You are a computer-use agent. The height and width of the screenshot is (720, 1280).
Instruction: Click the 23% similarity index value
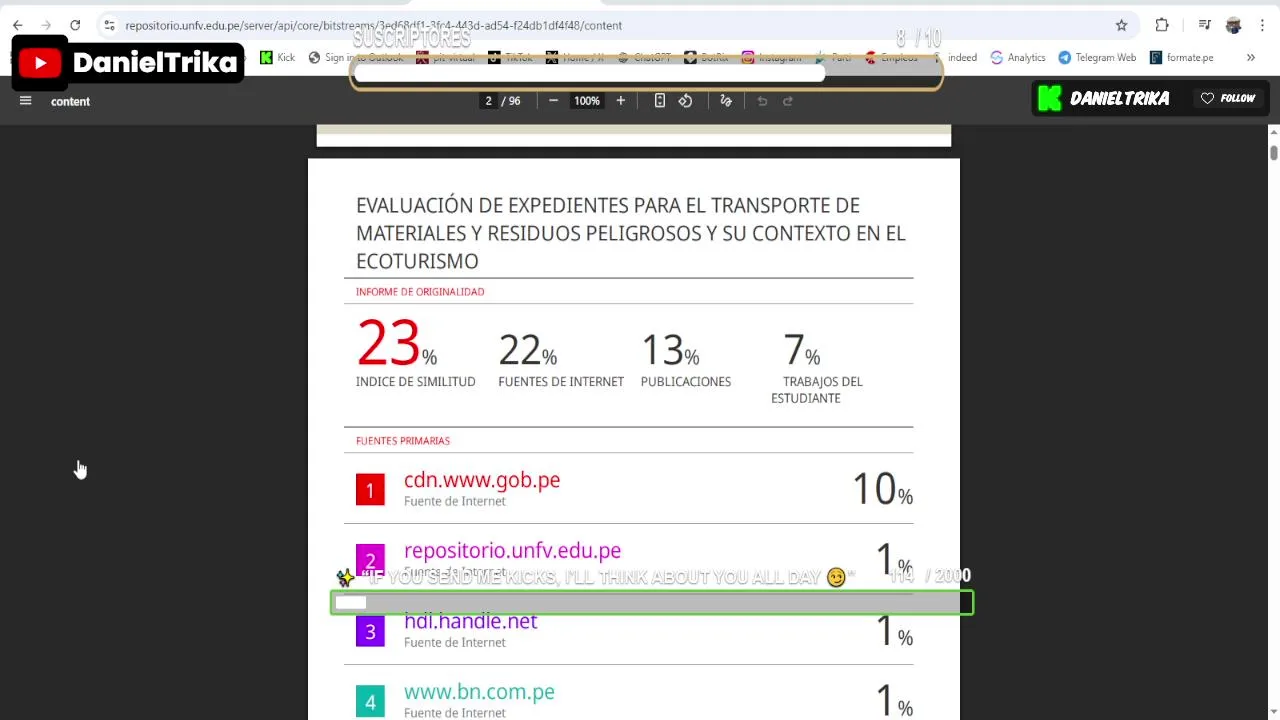396,344
